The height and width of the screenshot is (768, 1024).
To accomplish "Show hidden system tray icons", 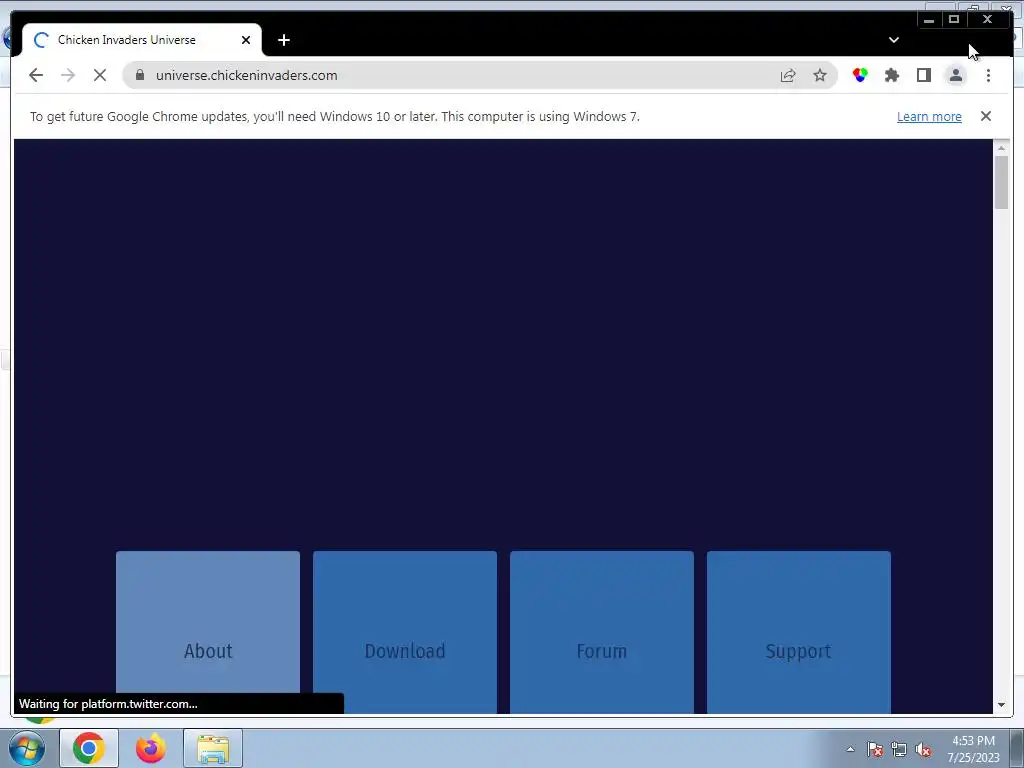I will click(850, 749).
